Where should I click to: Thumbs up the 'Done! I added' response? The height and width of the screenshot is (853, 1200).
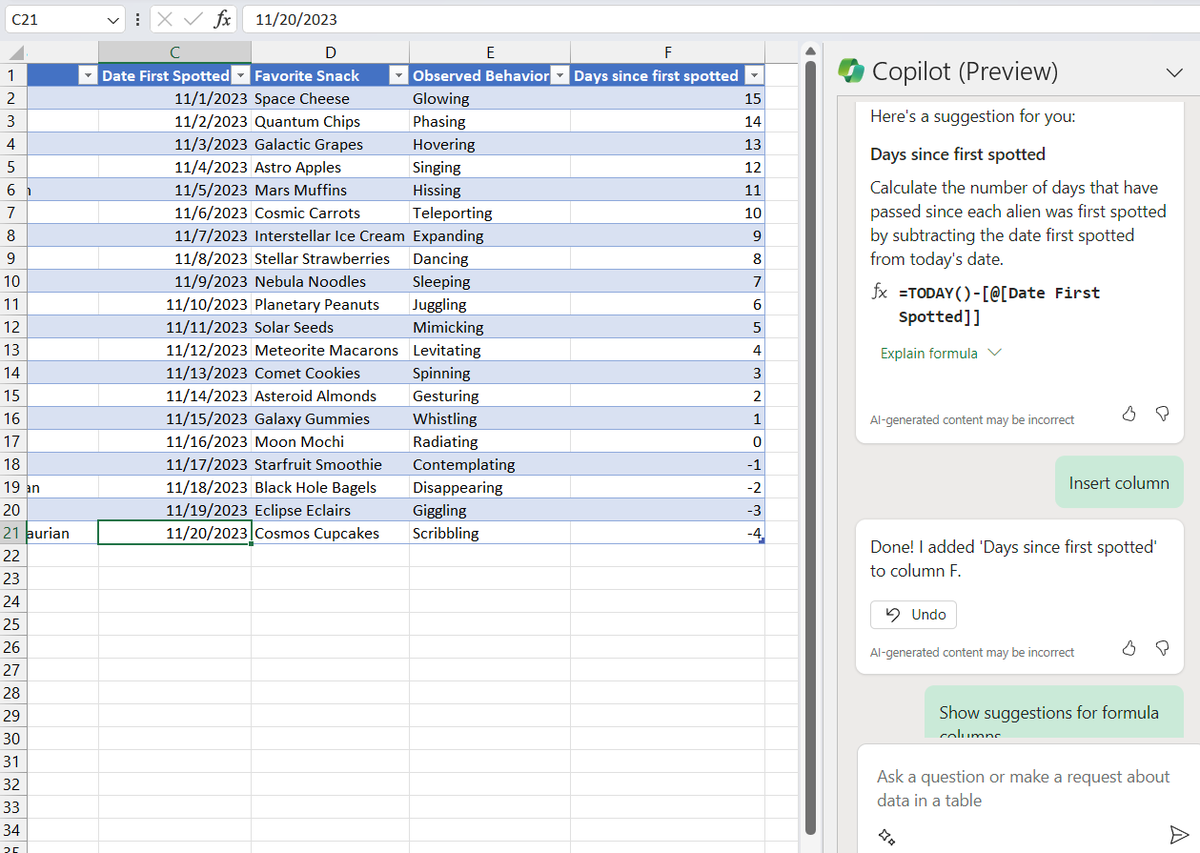point(1129,647)
